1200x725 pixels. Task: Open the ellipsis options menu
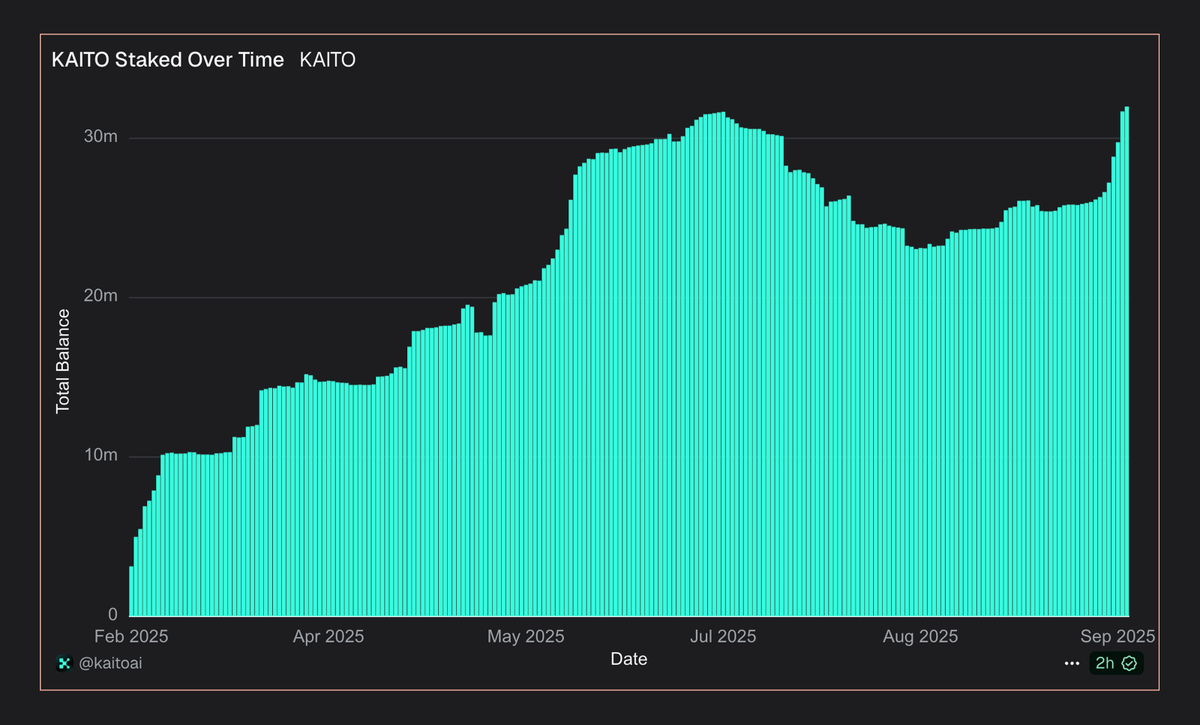[x=1072, y=663]
